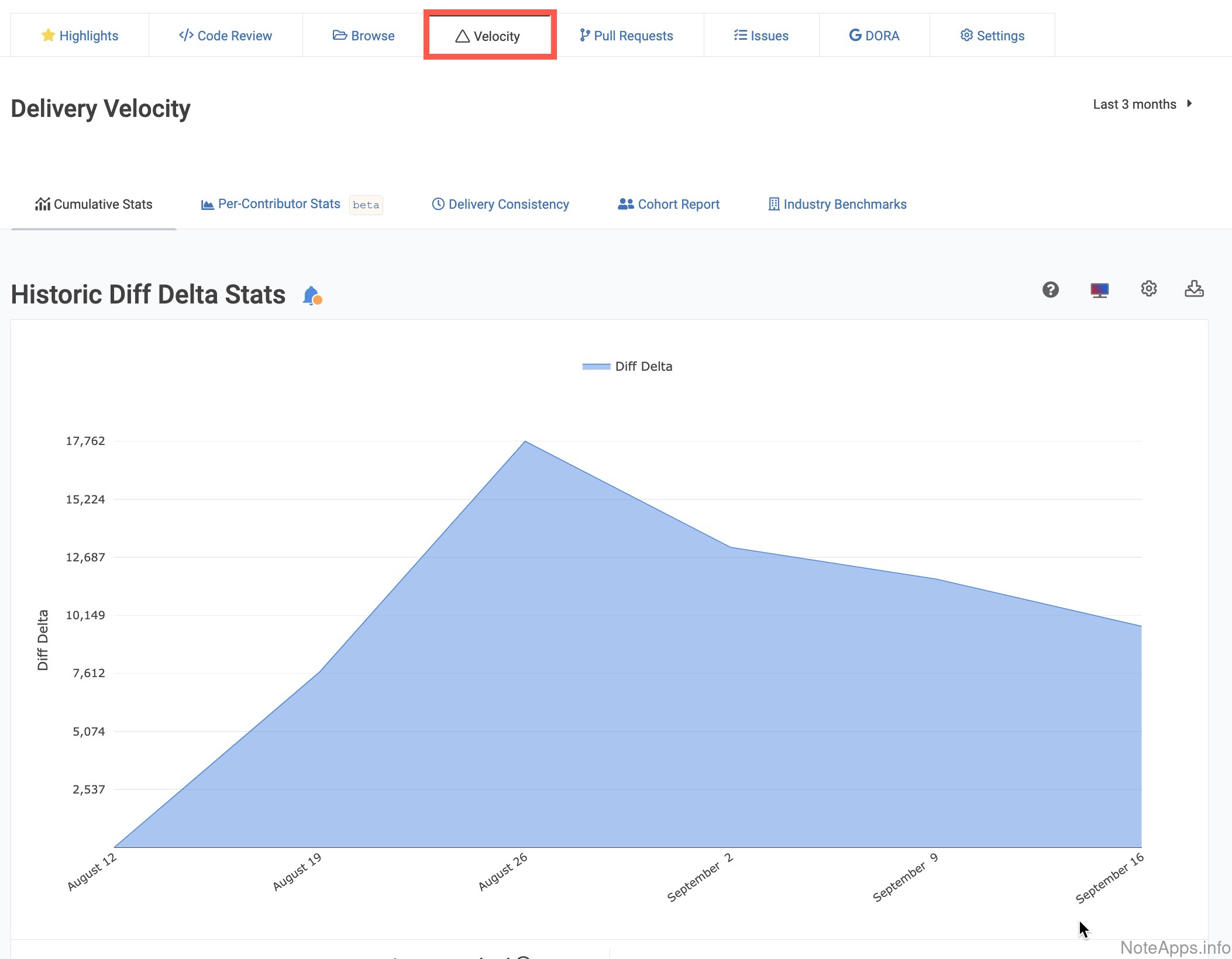Toggle the Diff Delta legend series
Viewport: 1232px width, 959px height.
click(627, 367)
